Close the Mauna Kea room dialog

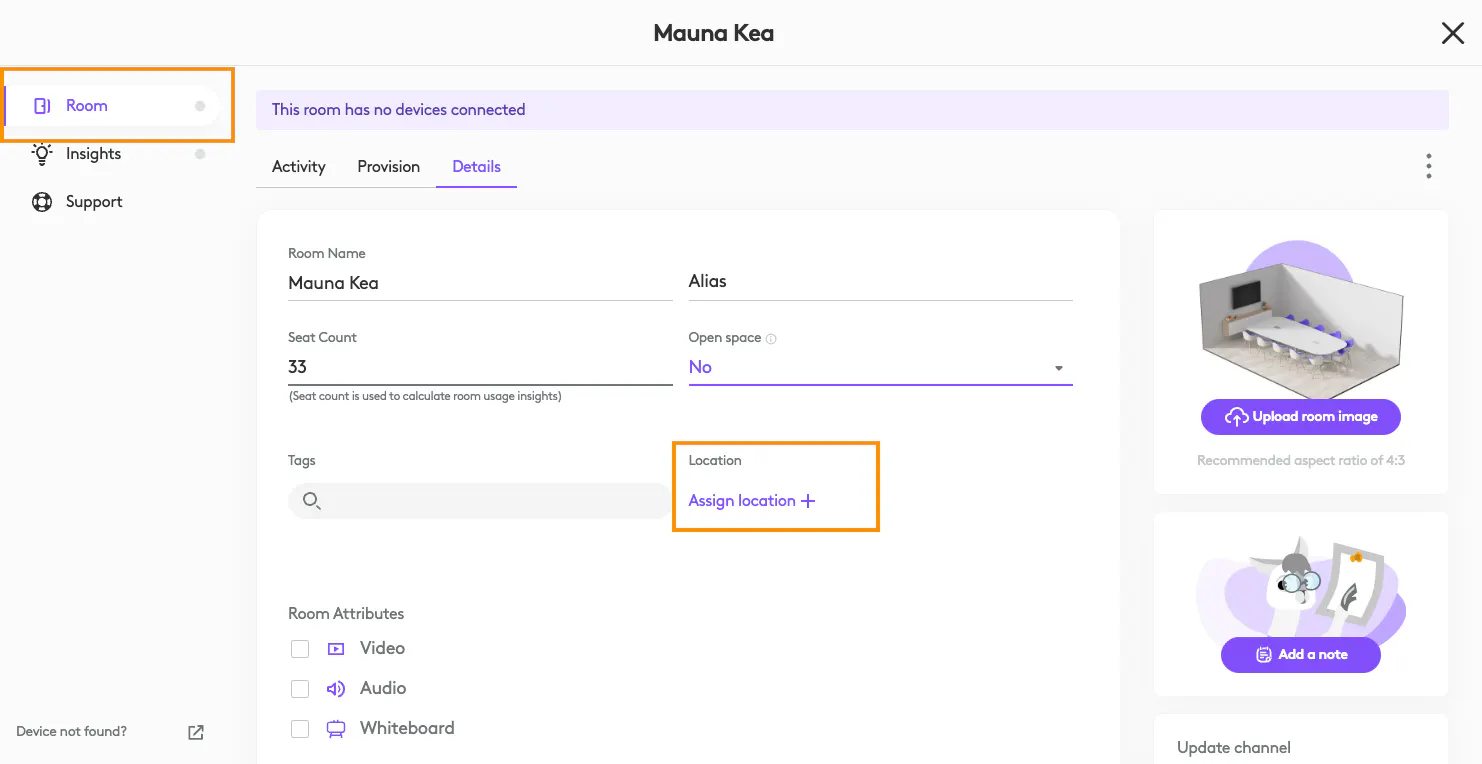point(1452,33)
